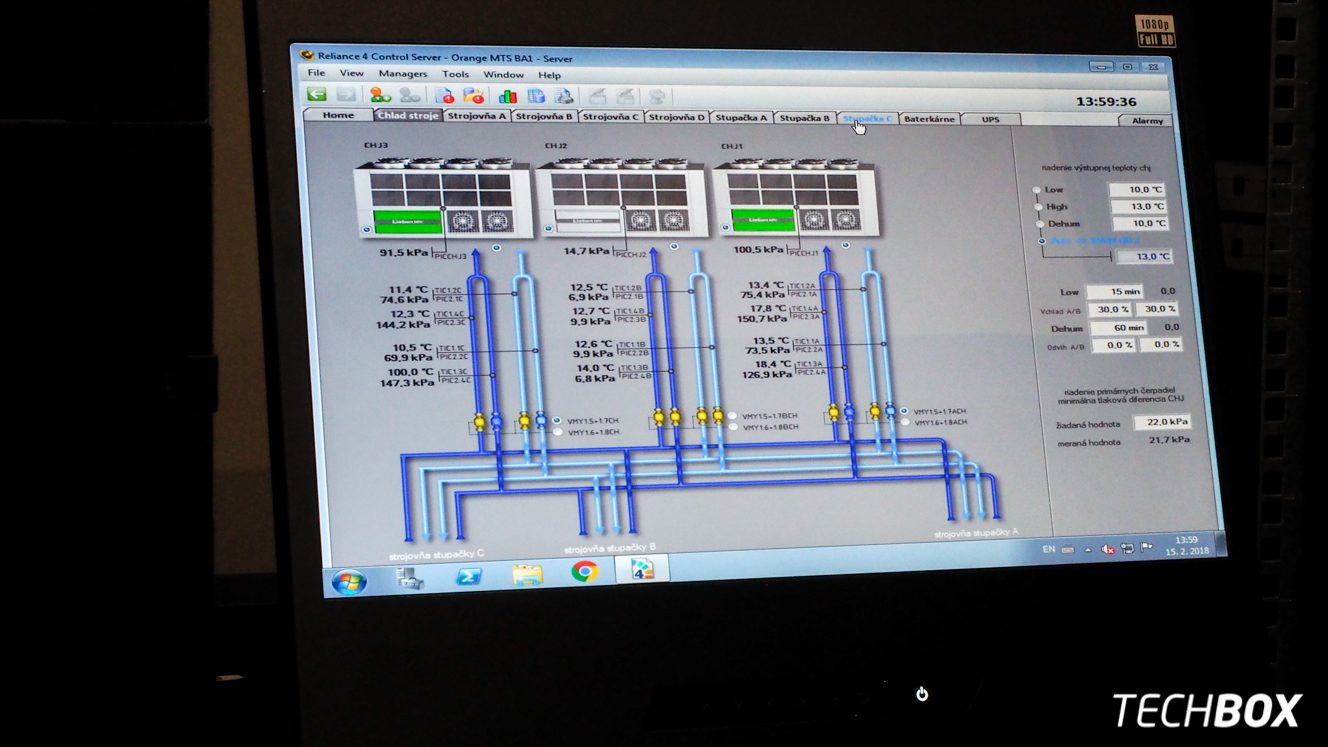Open the Tools menu
The image size is (1328, 747).
[x=455, y=74]
